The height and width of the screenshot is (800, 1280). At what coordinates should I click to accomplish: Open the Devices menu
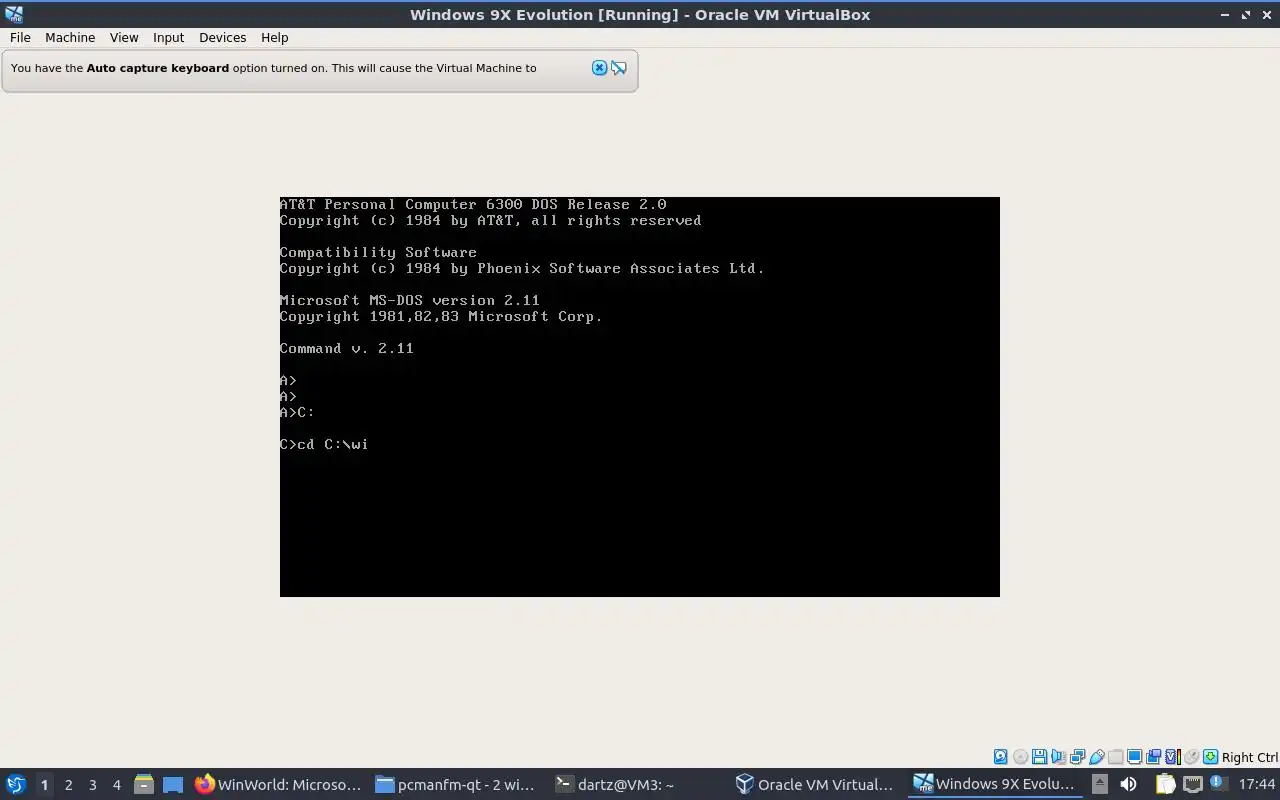click(x=222, y=37)
